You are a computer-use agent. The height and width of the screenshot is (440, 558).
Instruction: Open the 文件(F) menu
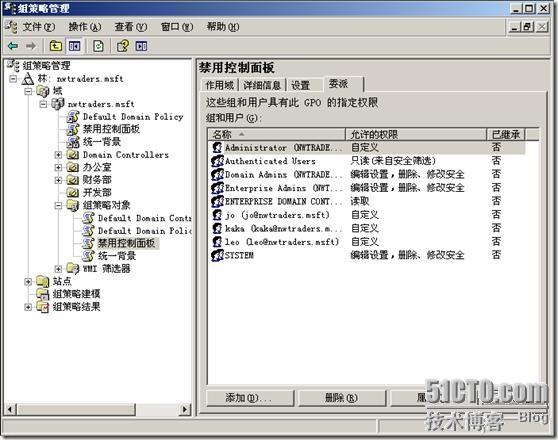39,27
